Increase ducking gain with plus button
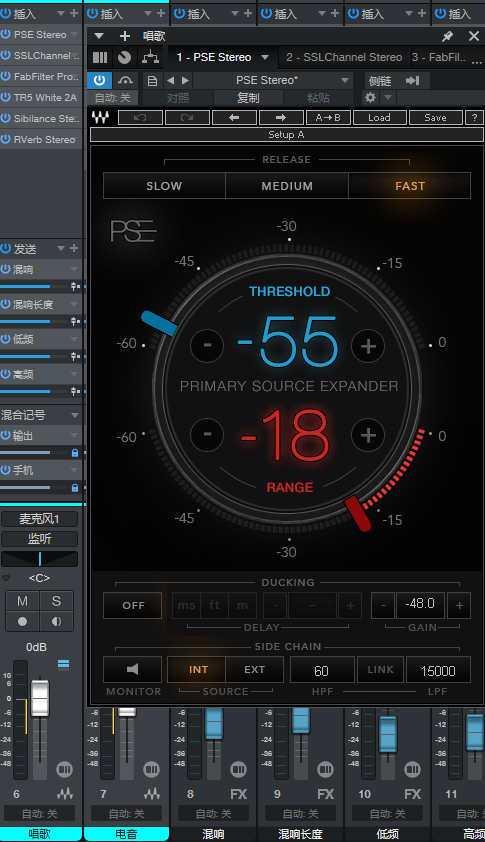Image resolution: width=485 pixels, height=842 pixels. click(459, 605)
